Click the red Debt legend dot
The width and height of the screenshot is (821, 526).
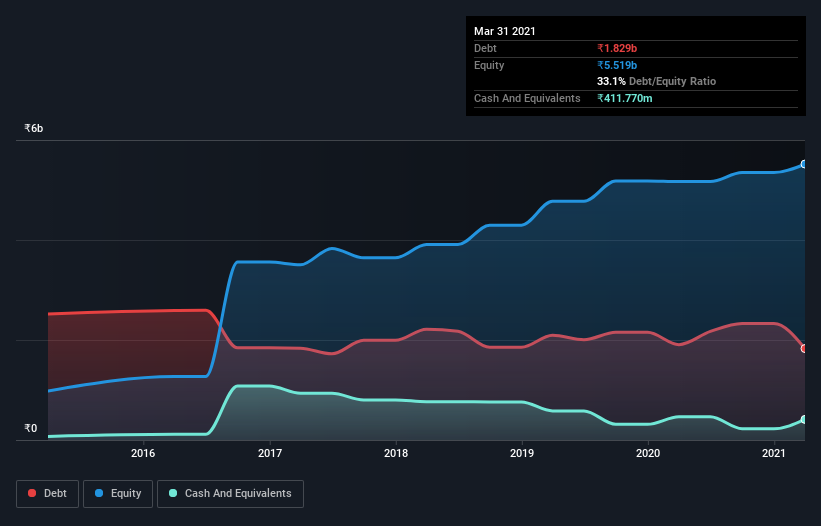[32, 493]
